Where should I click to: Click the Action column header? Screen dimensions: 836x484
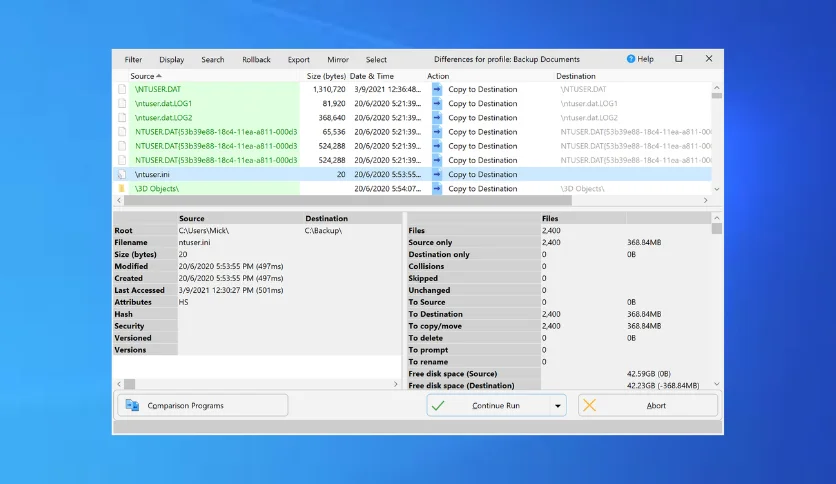click(438, 76)
